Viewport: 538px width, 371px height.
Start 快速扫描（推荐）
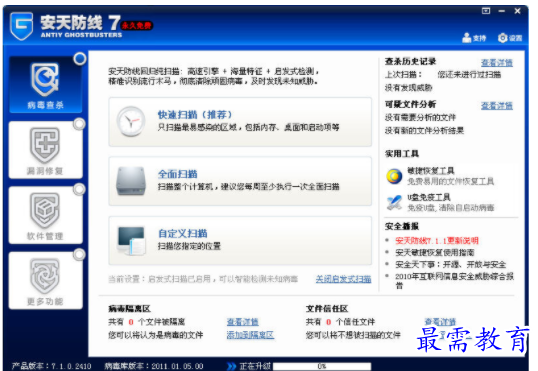click(240, 122)
